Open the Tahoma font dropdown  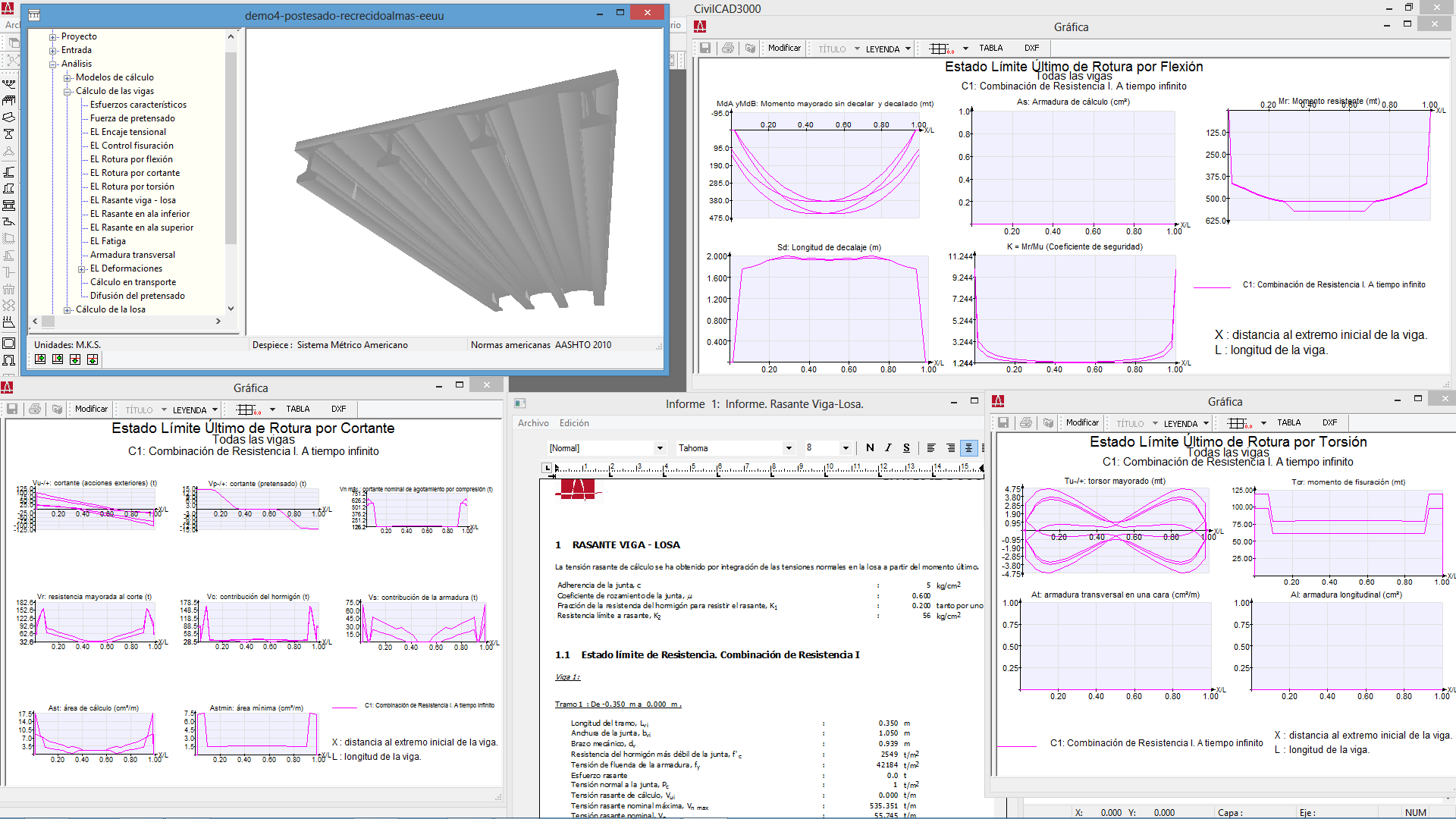click(789, 448)
